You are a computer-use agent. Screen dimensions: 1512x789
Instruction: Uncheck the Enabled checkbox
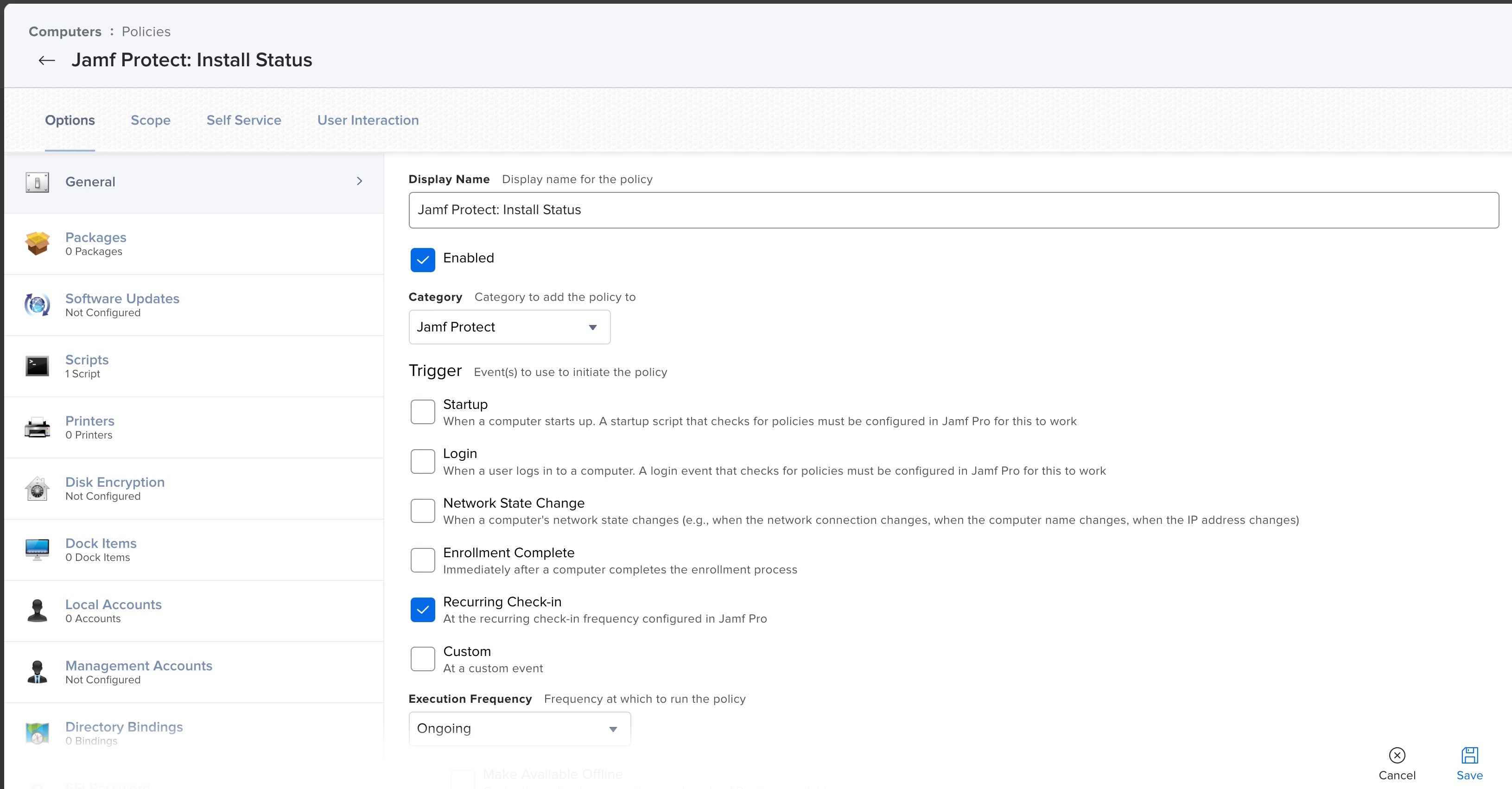423,260
